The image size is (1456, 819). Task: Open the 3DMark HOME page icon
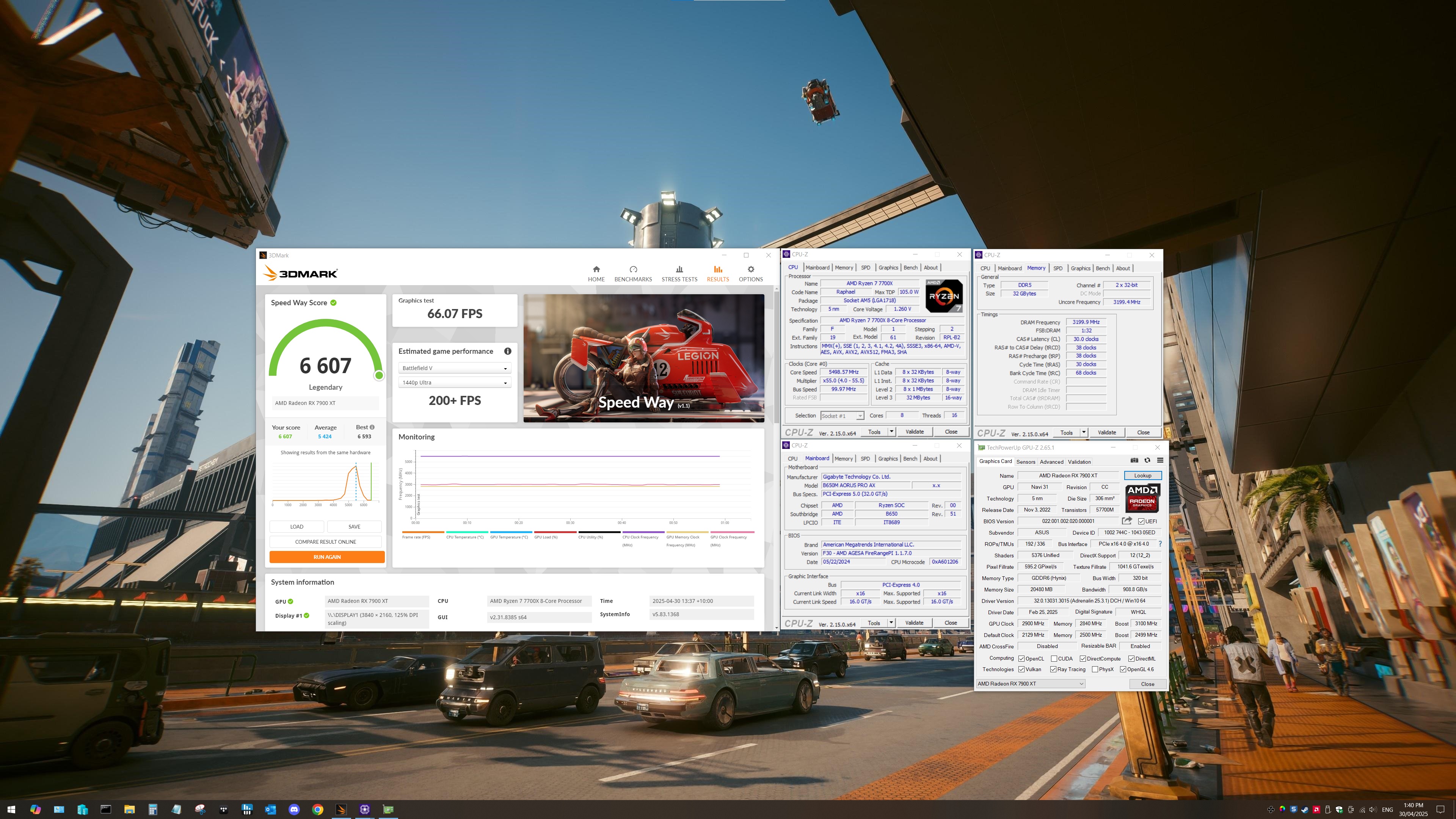(596, 269)
